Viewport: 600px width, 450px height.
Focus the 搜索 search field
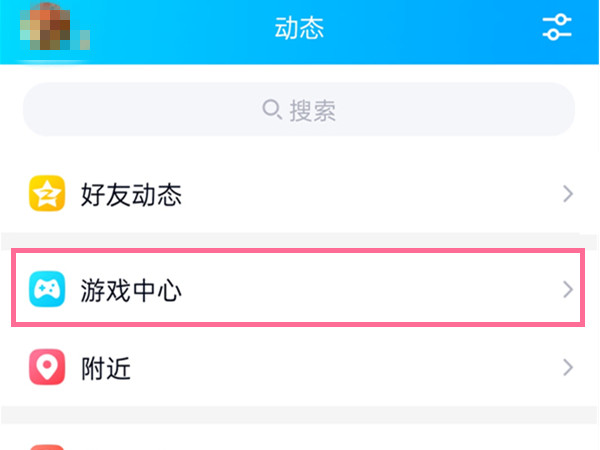coord(400,109)
